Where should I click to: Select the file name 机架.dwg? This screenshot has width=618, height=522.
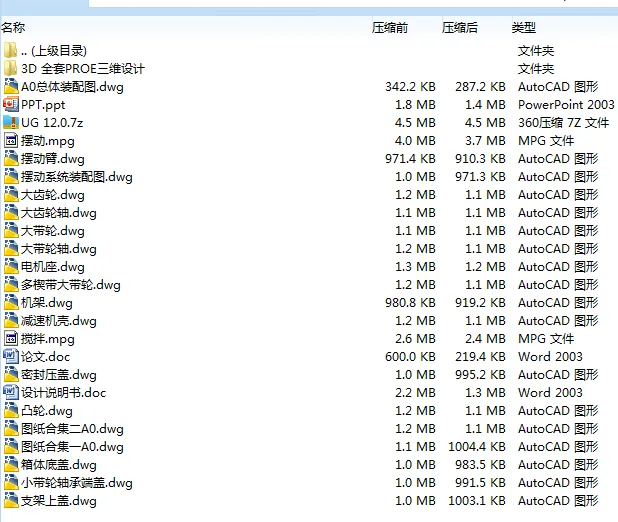point(47,303)
